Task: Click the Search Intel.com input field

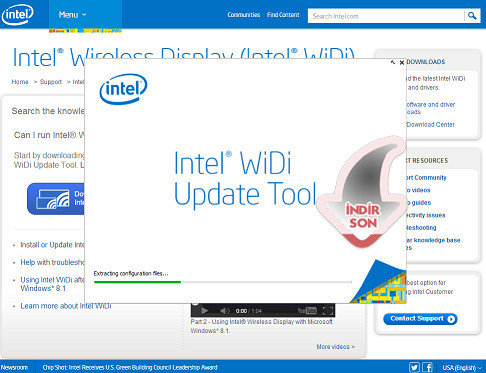Action: pyautogui.click(x=386, y=16)
